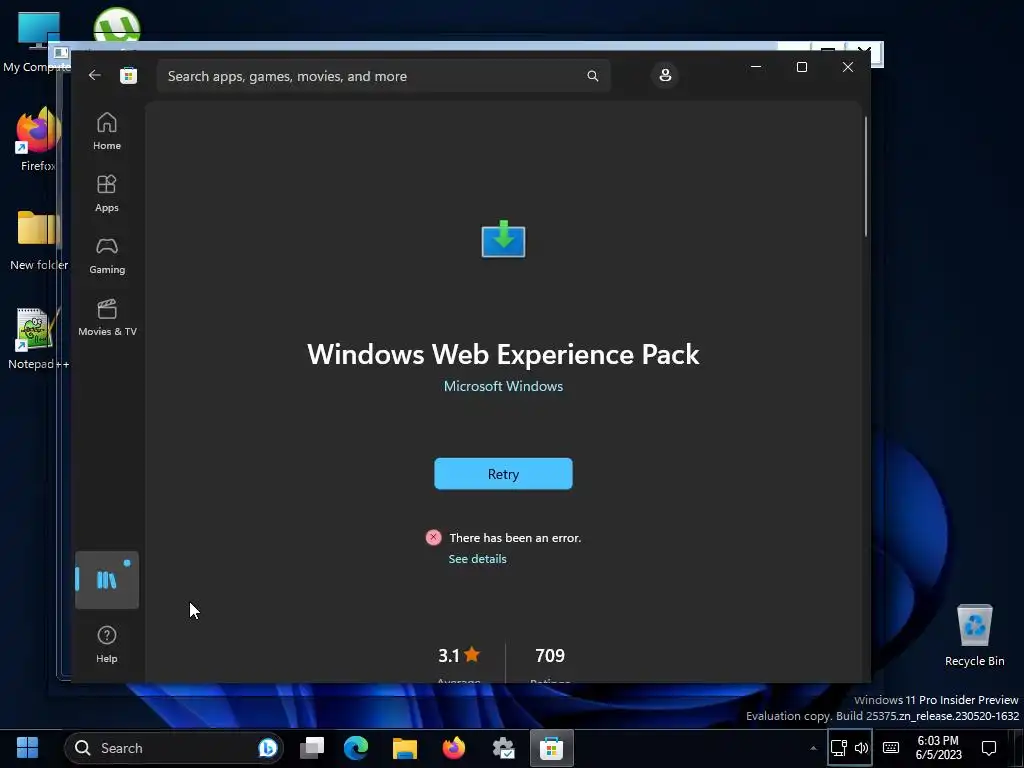The image size is (1024, 768).
Task: Click the taskbar Search box
Action: pyautogui.click(x=174, y=748)
